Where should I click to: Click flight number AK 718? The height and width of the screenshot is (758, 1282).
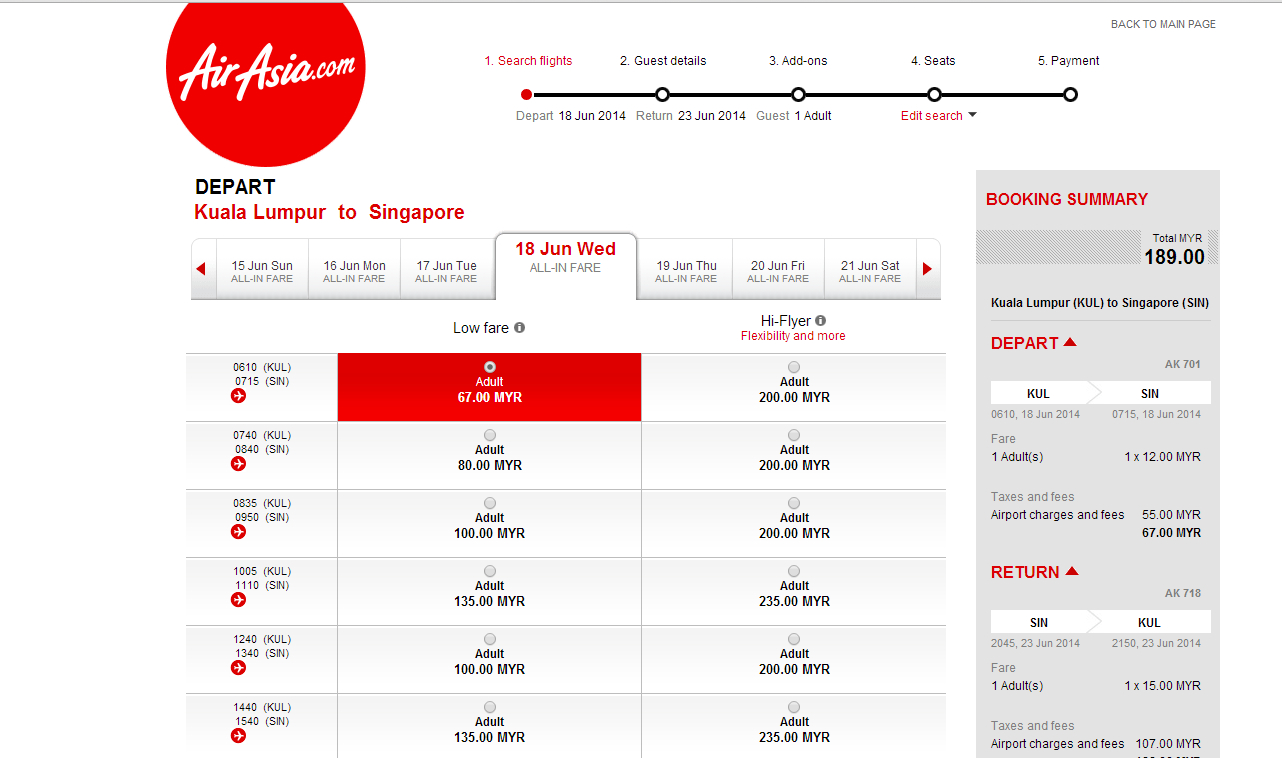point(1183,594)
